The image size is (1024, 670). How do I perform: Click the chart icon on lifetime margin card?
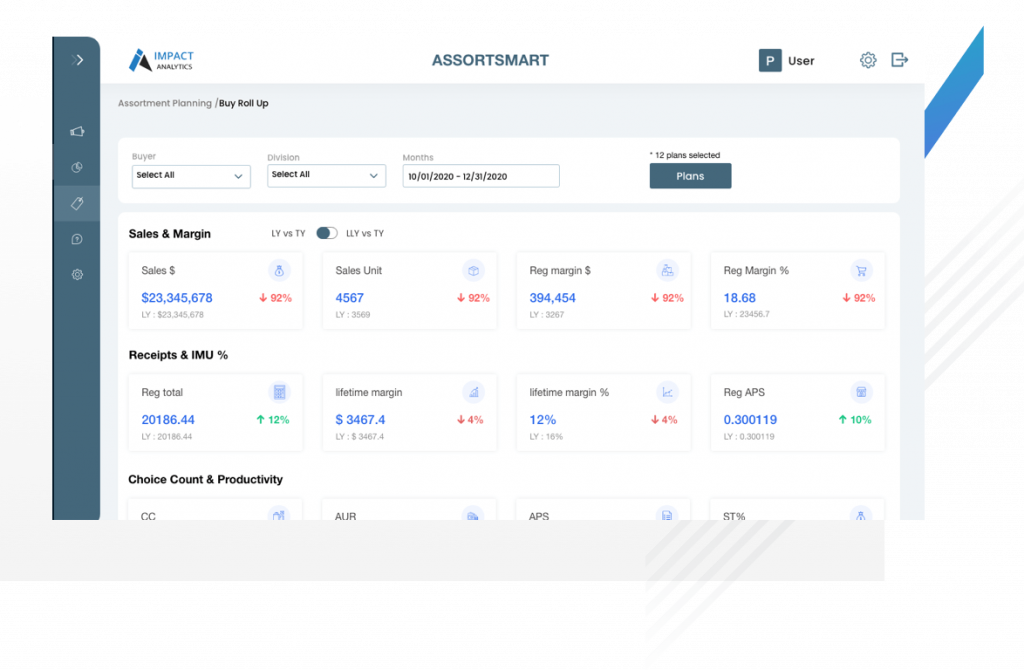click(x=473, y=392)
